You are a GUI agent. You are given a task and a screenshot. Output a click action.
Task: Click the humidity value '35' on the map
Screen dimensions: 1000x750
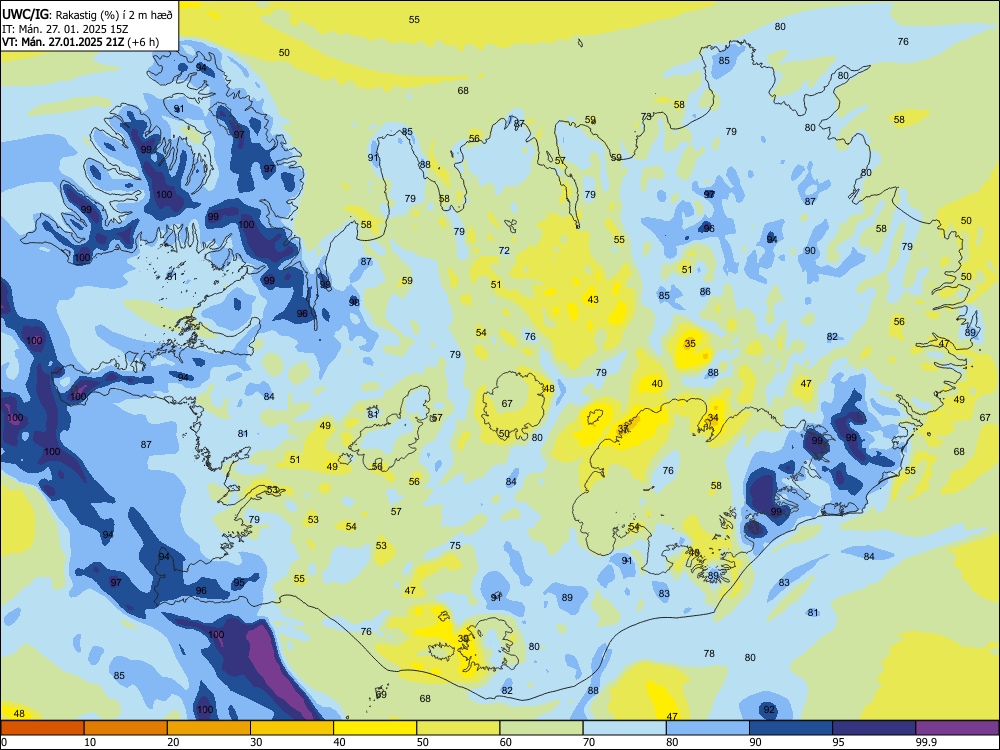690,343
